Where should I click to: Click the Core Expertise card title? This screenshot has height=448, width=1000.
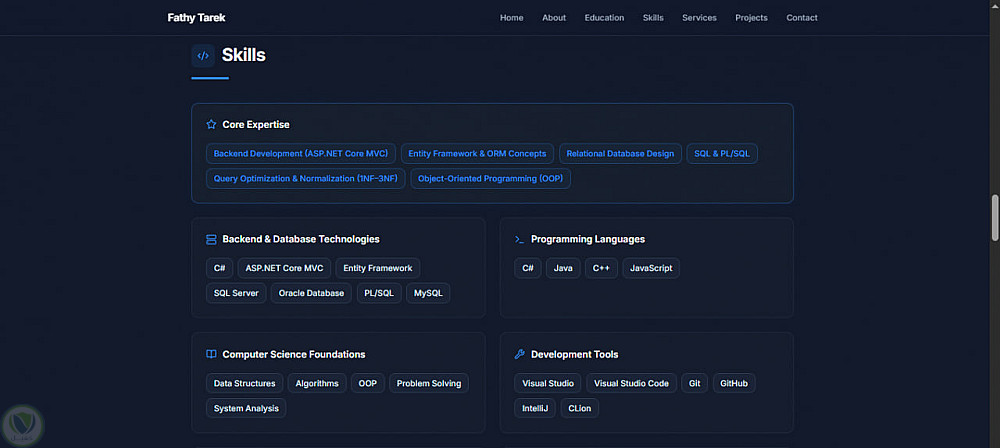(256, 124)
